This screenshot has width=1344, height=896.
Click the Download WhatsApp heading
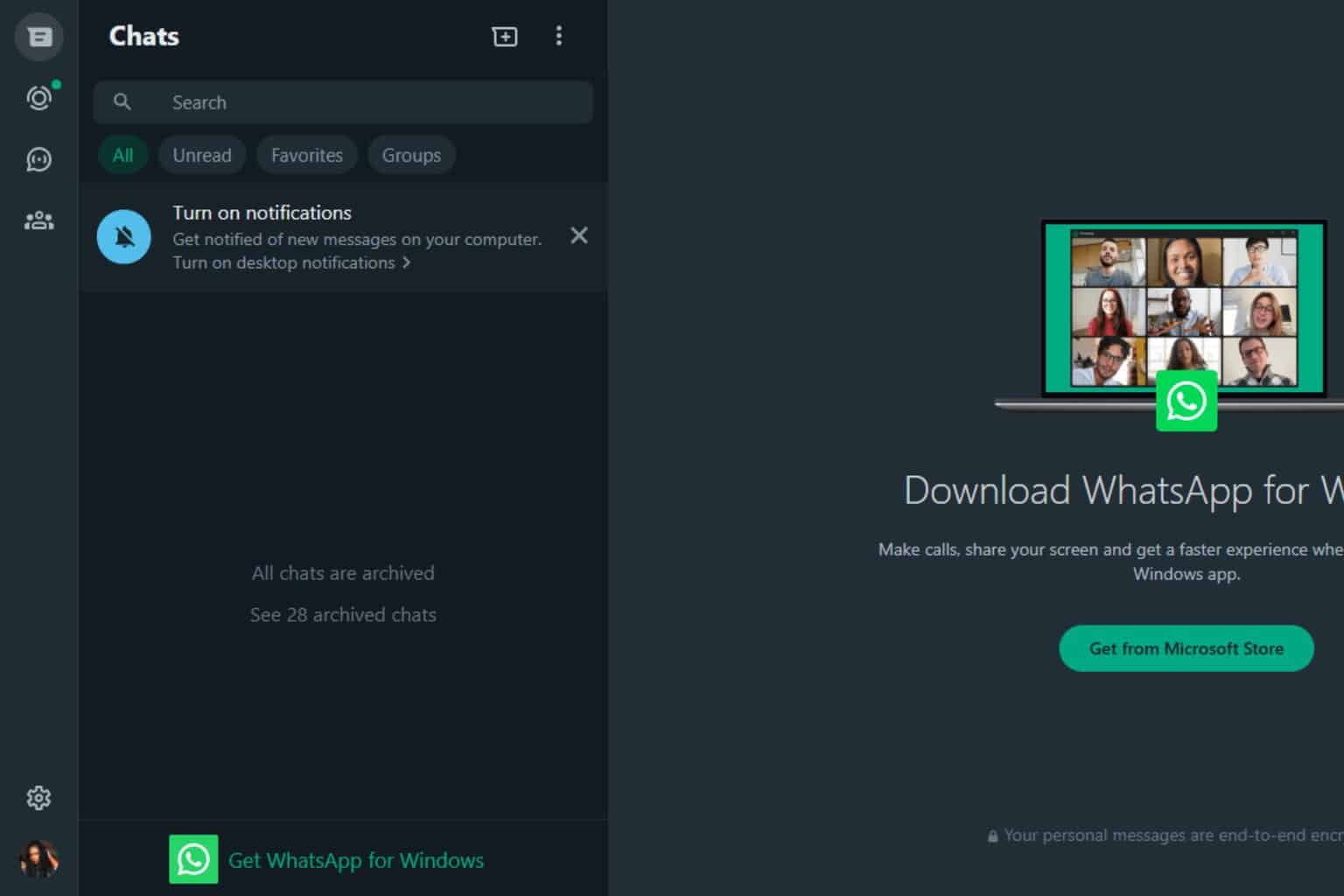click(1123, 490)
